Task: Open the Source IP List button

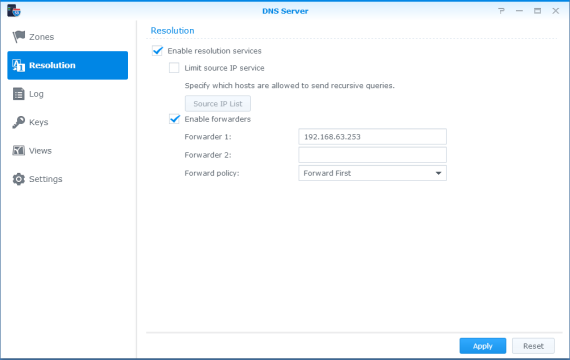Action: [x=218, y=104]
